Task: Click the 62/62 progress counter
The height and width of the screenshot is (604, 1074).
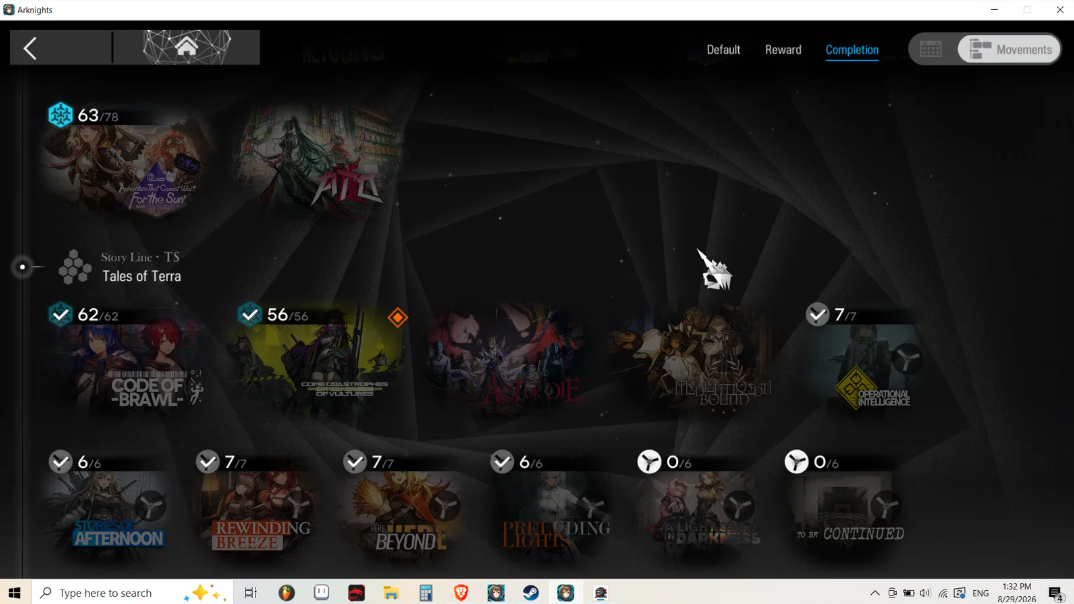Action: [x=98, y=315]
